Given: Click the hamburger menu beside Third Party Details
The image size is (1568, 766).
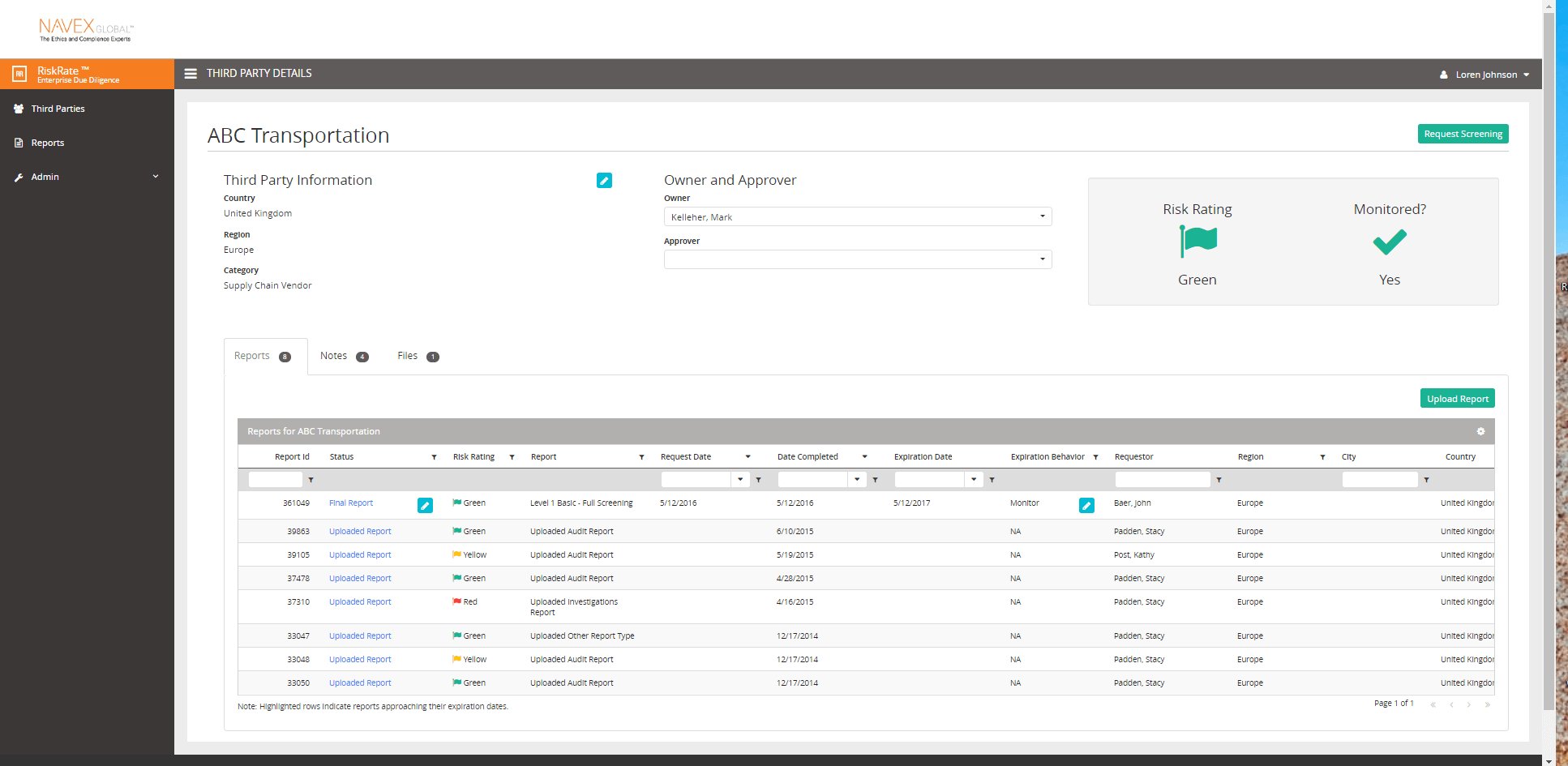Looking at the screenshot, I should 190,73.
